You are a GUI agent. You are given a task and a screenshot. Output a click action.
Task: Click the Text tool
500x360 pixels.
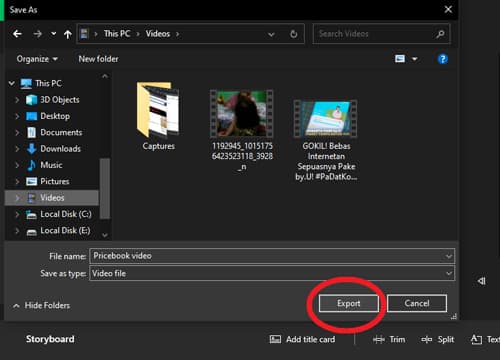485,339
